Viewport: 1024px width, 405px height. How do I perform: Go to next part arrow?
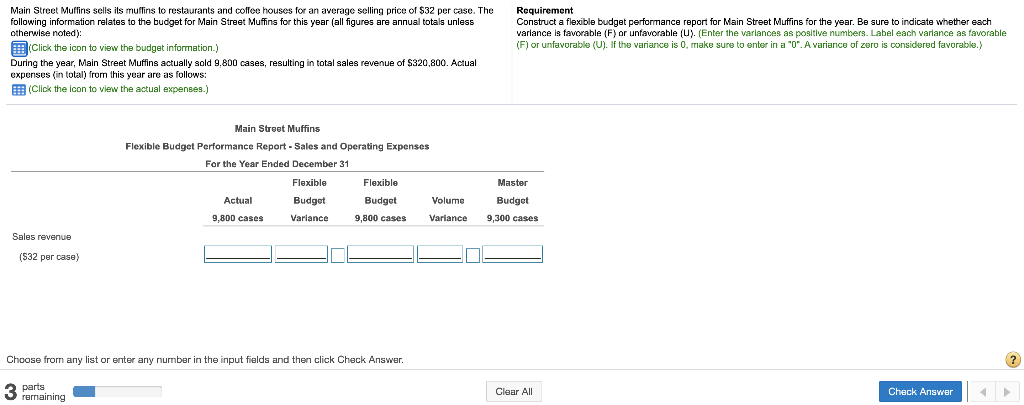click(x=1007, y=392)
